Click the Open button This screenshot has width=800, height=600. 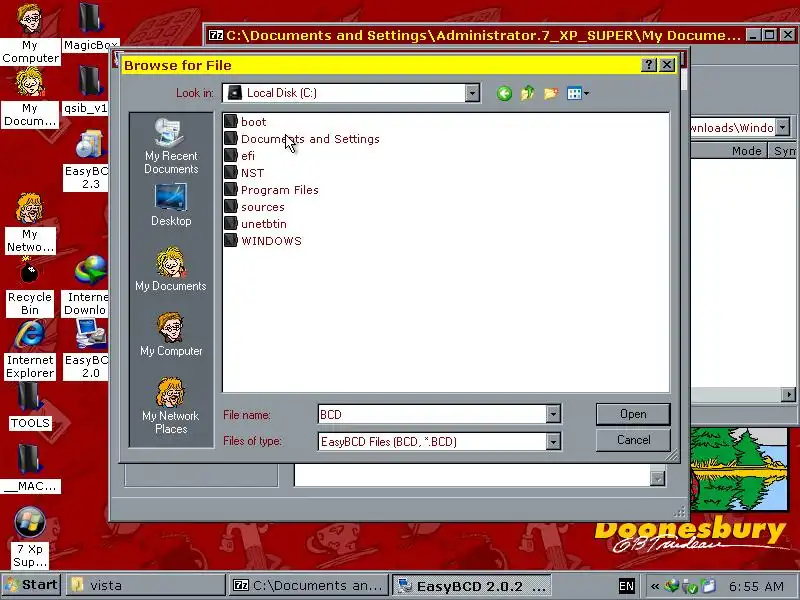[633, 414]
